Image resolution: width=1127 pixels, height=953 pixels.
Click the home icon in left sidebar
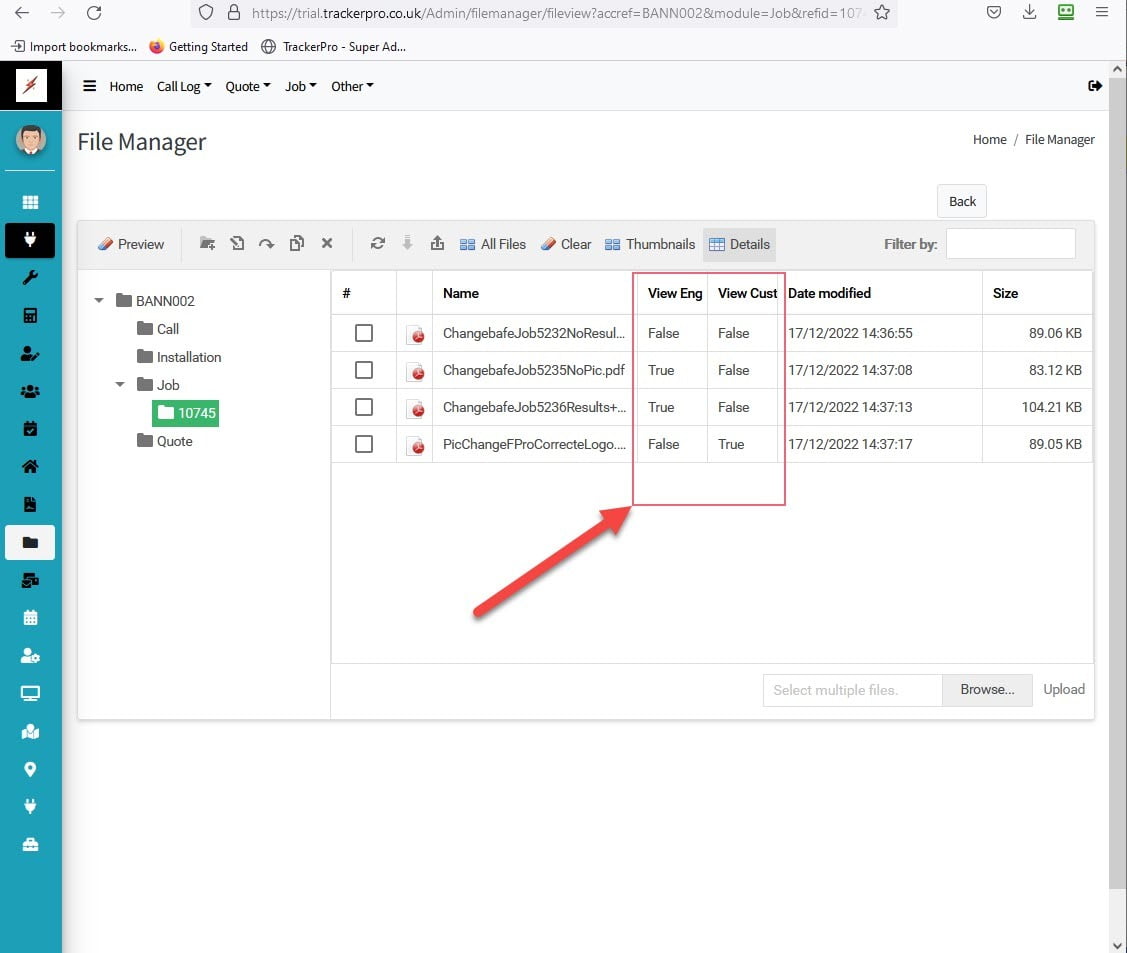(30, 466)
